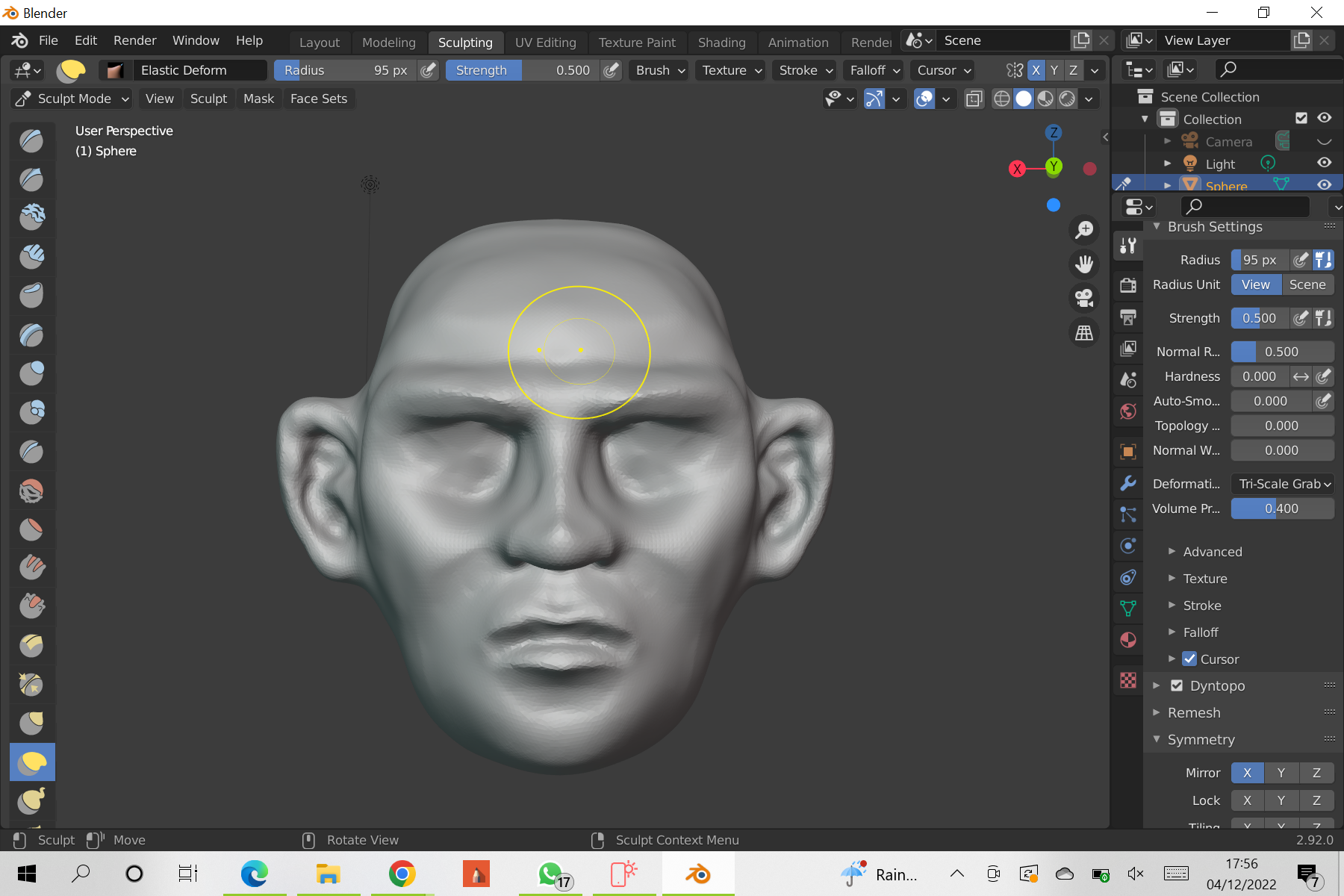Click the Volume Preservation slider
The image size is (1344, 896).
[1282, 508]
